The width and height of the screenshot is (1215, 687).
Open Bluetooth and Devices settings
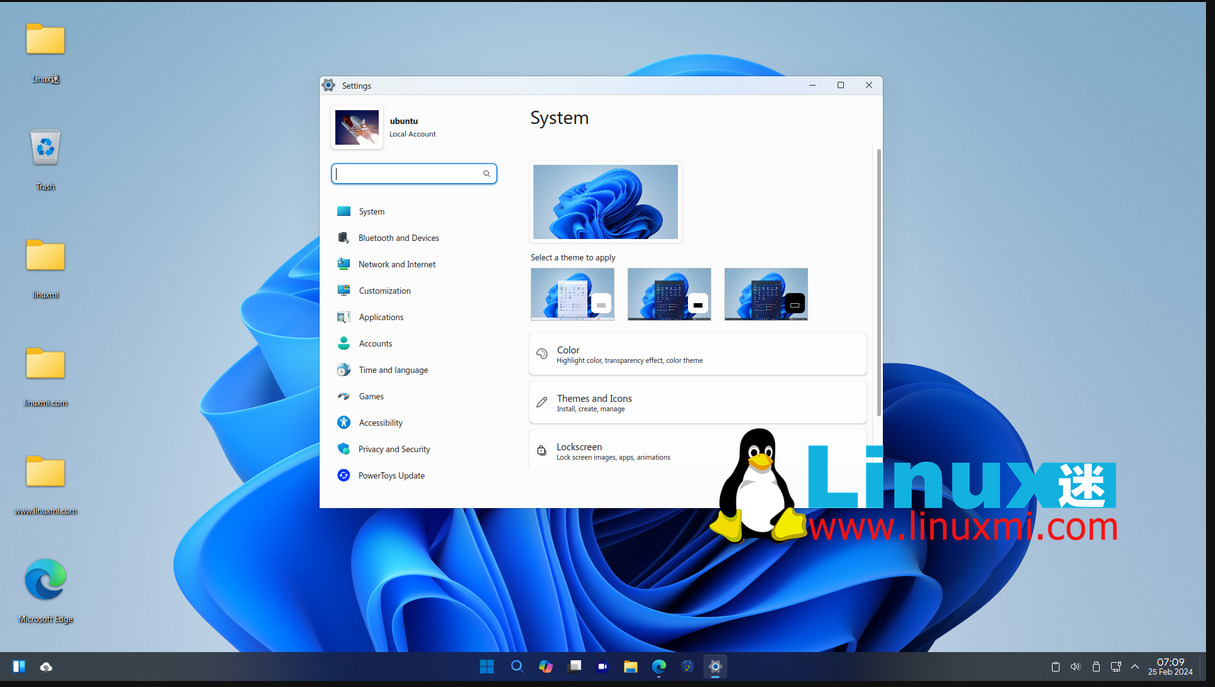pos(398,238)
